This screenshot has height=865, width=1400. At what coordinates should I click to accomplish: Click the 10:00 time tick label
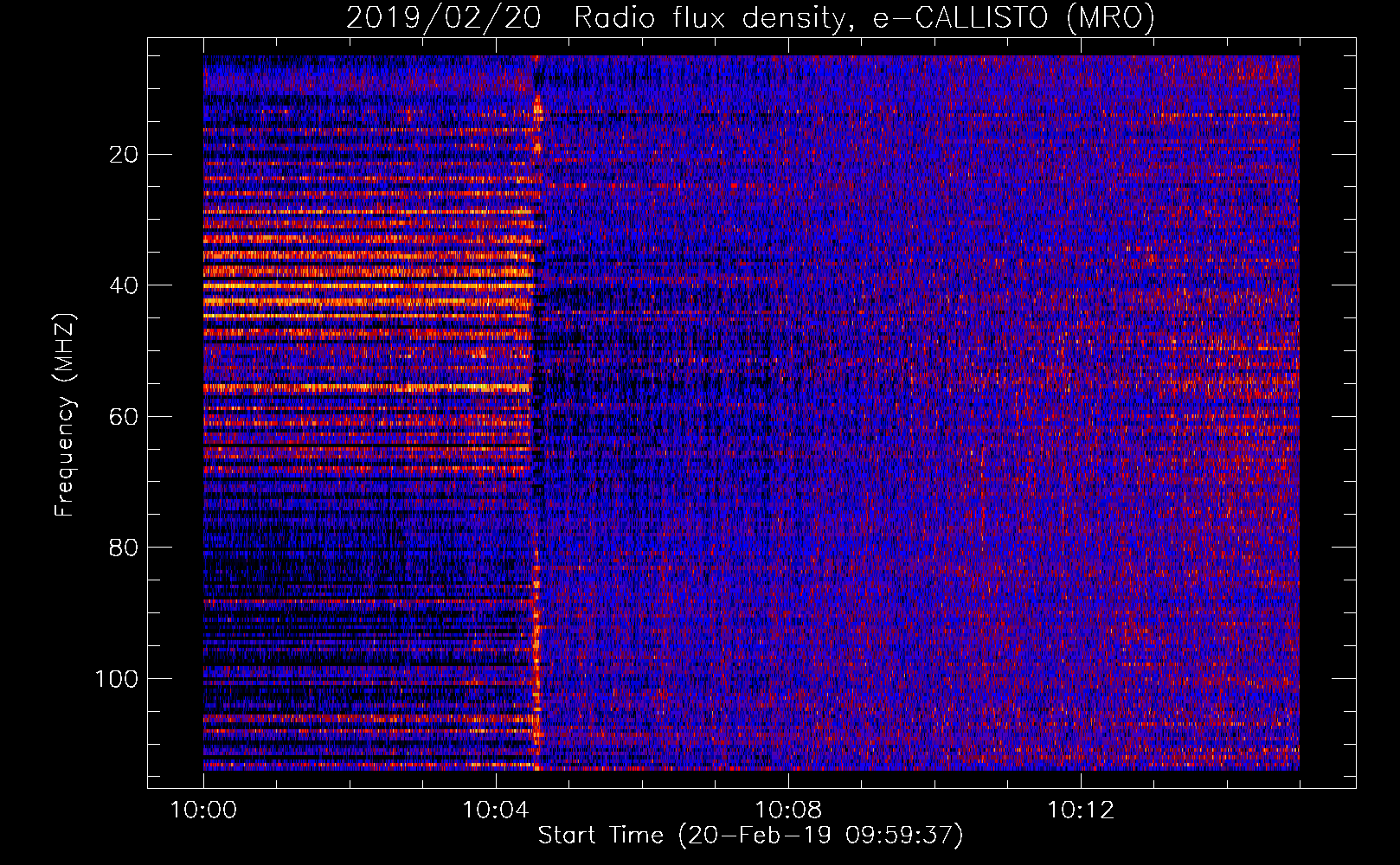coord(203,811)
